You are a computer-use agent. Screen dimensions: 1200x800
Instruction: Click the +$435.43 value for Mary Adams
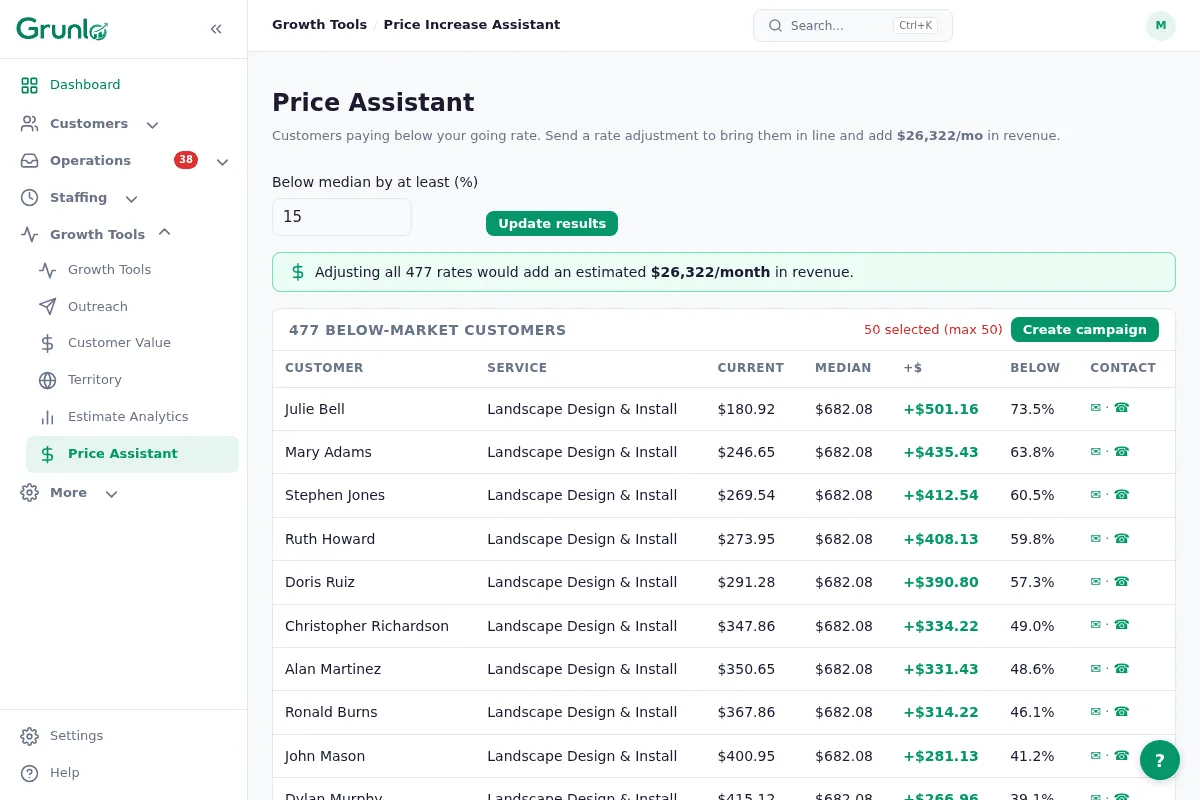(x=941, y=452)
